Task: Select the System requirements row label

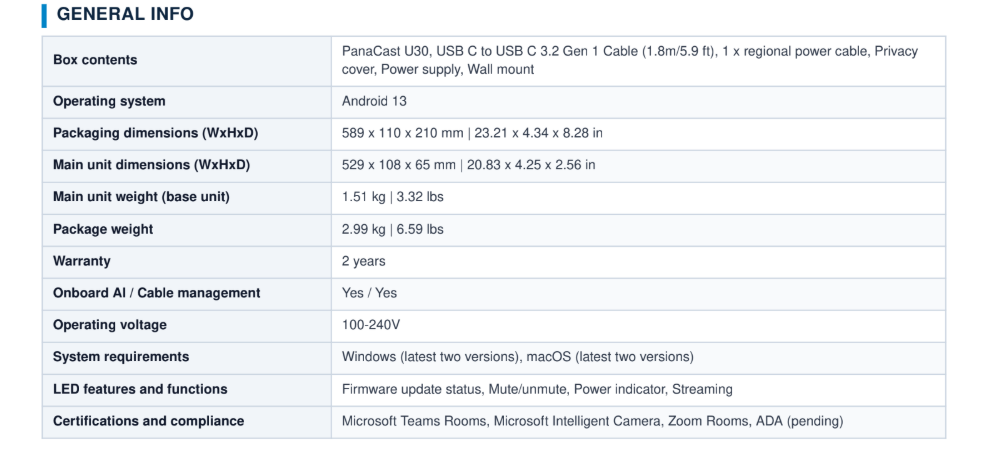Action: click(121, 357)
